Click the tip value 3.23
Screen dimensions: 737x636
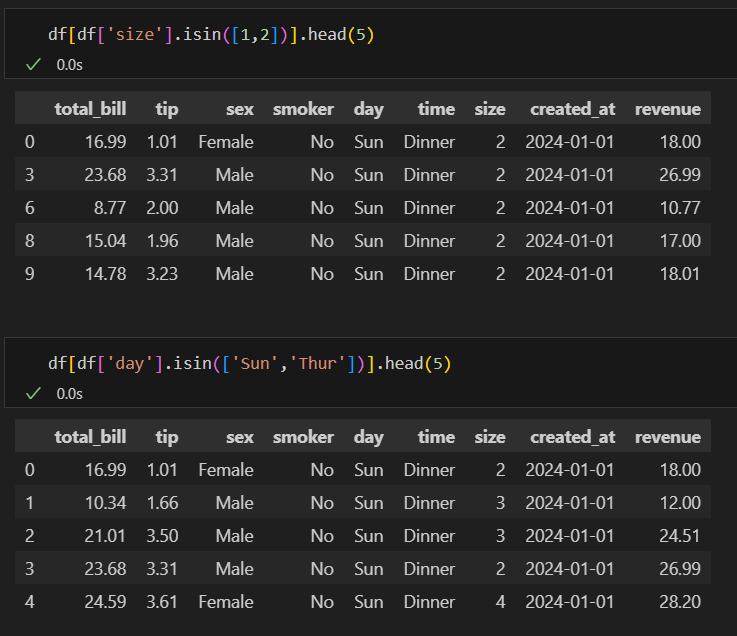[x=162, y=274]
